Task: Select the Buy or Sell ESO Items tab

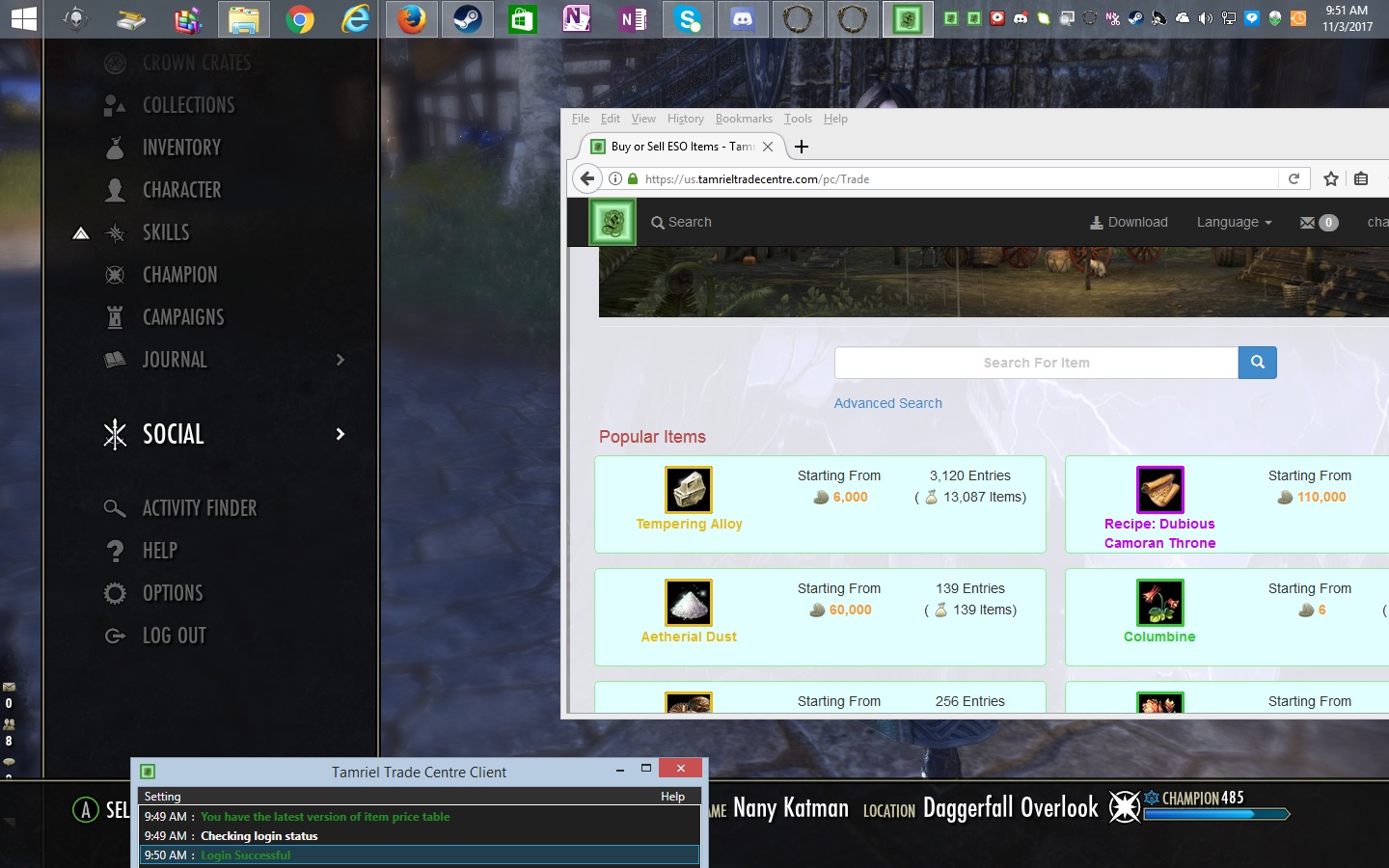Action: tap(680, 147)
